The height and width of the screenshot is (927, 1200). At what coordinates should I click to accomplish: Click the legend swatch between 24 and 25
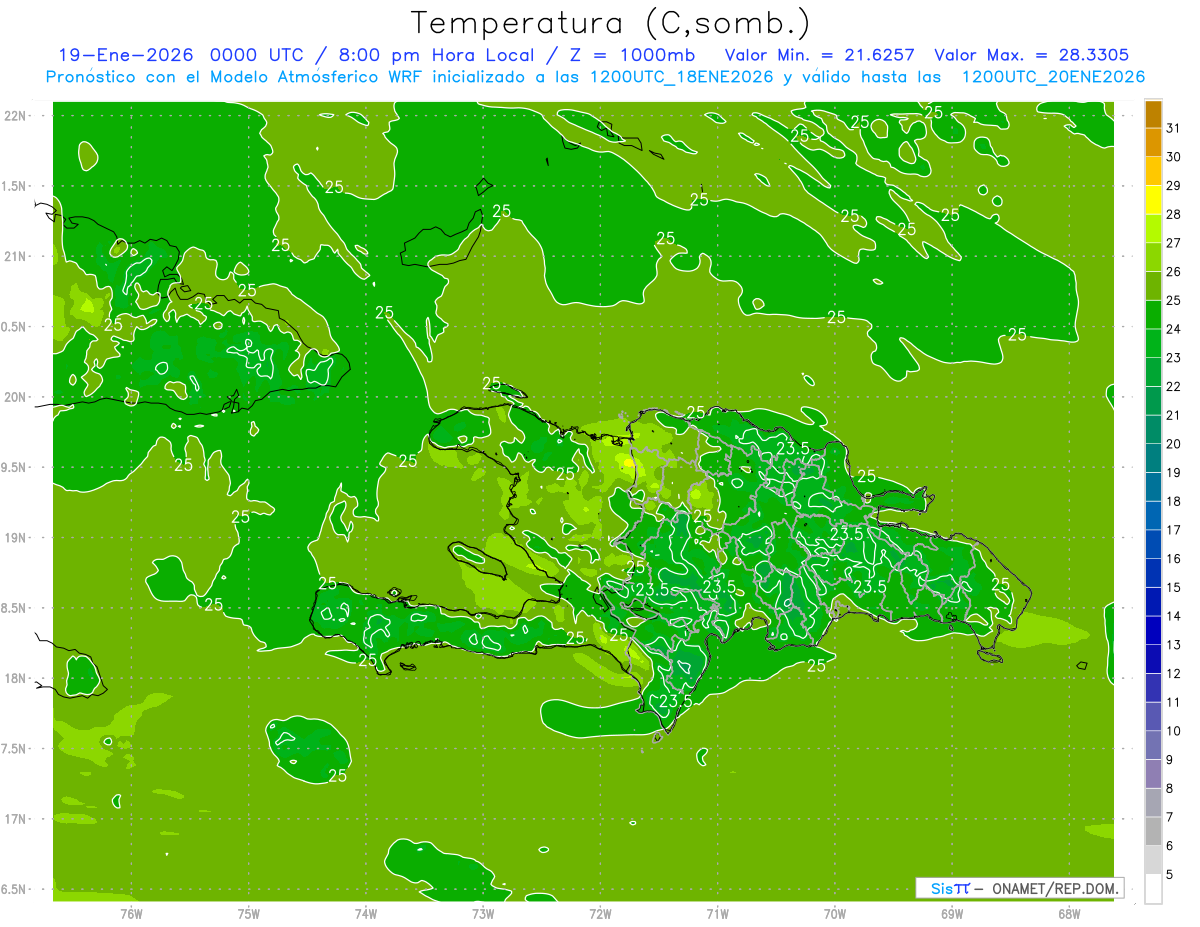[x=1153, y=314]
